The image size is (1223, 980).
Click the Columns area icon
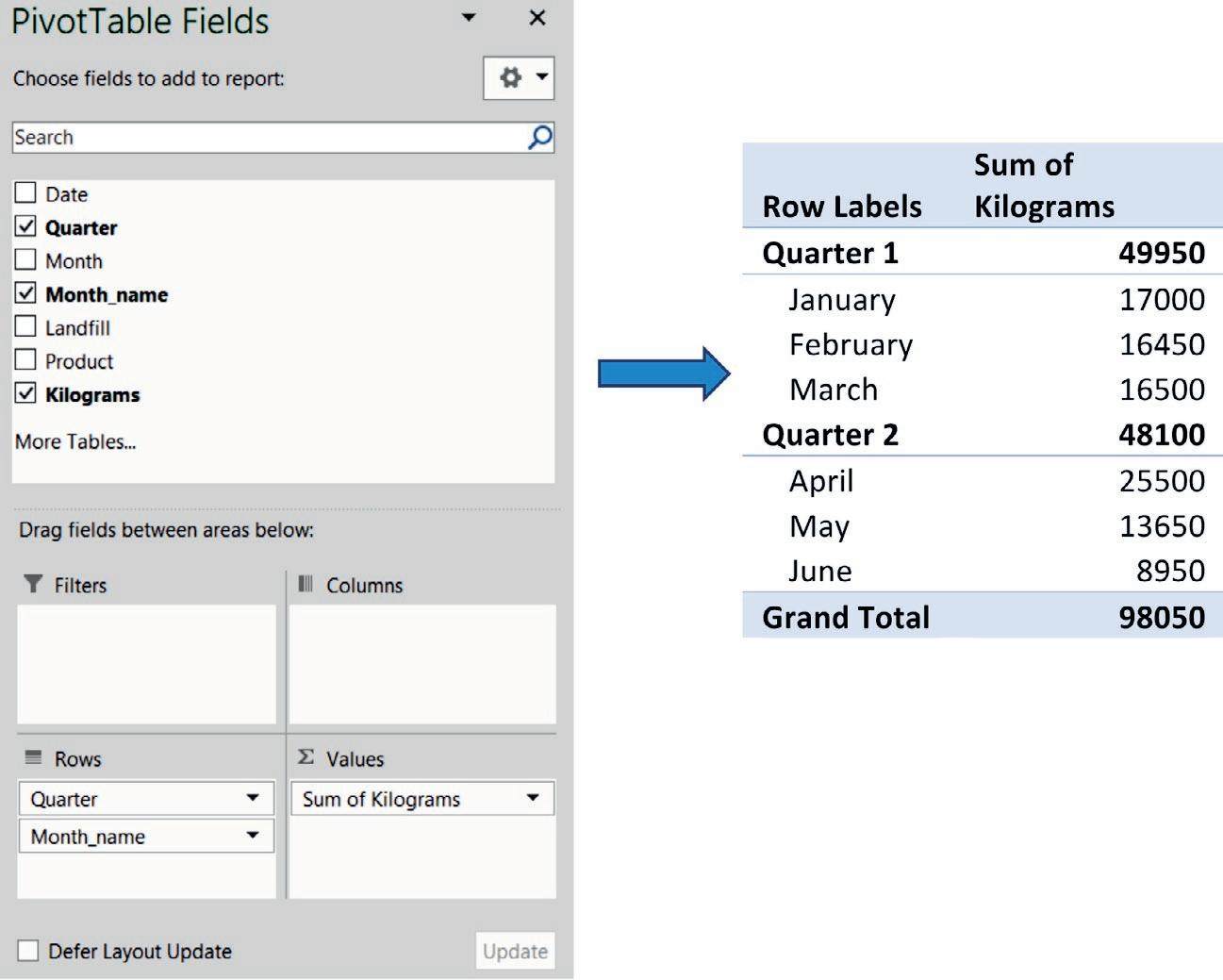coord(306,584)
